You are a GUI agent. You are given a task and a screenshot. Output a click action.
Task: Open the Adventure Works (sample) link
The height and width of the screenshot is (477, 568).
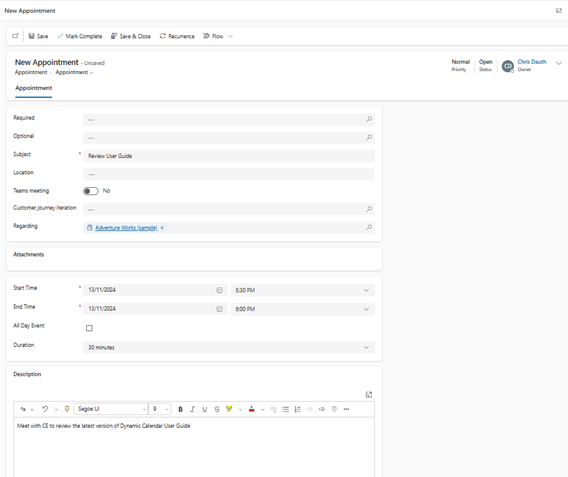(x=126, y=228)
